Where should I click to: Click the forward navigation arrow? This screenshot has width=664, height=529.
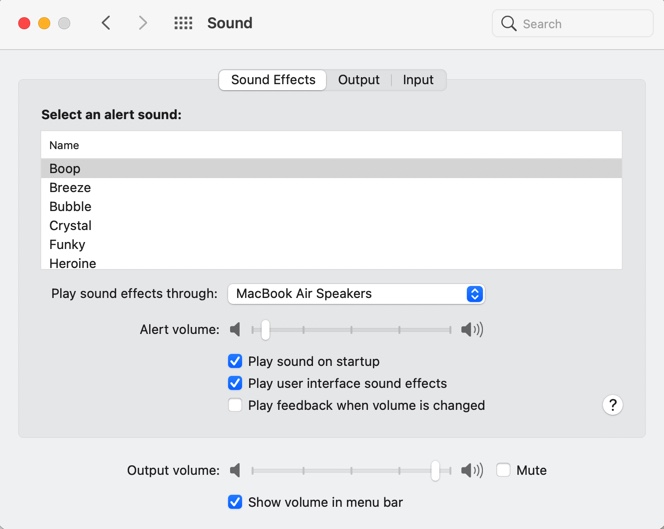(143, 23)
